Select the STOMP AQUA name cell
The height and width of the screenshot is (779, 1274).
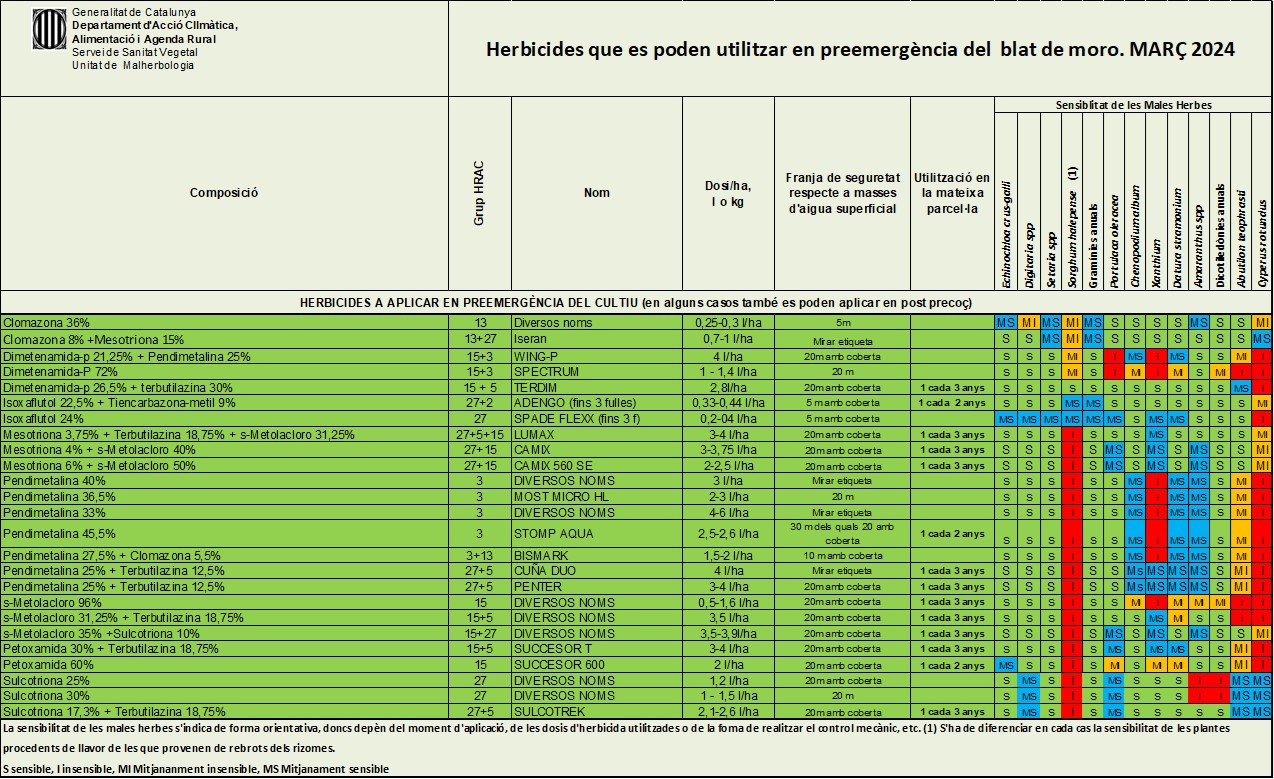coord(596,533)
